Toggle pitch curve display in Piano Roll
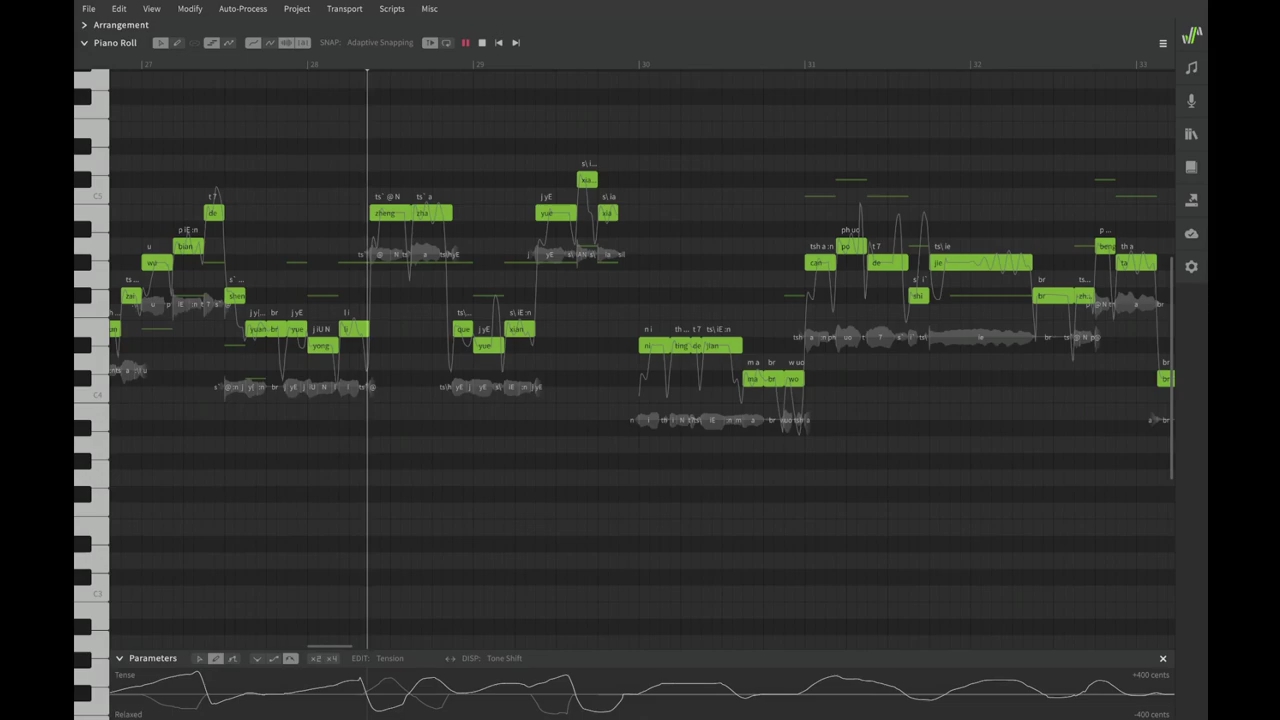 [253, 43]
